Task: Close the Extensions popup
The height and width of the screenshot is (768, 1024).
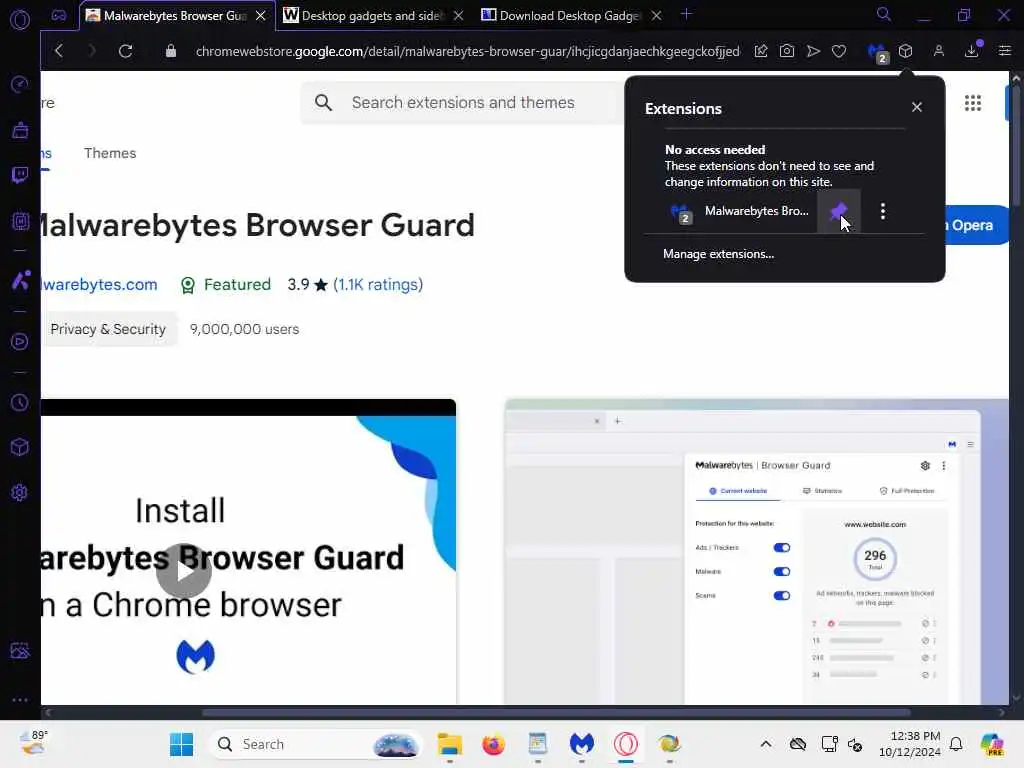Action: pyautogui.click(x=917, y=107)
